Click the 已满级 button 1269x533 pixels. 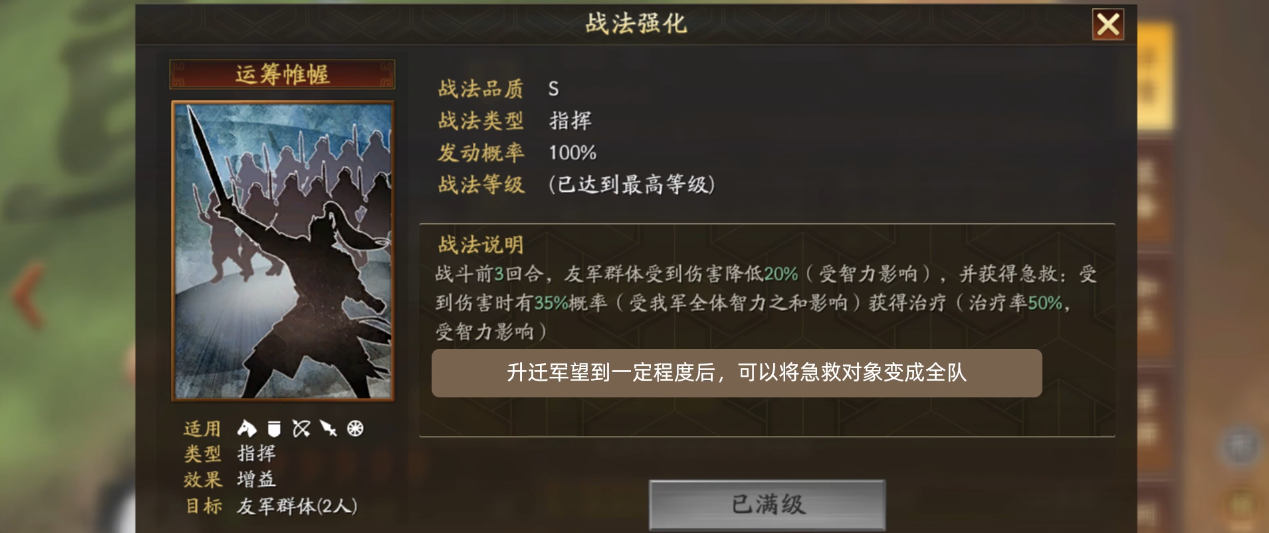click(767, 504)
